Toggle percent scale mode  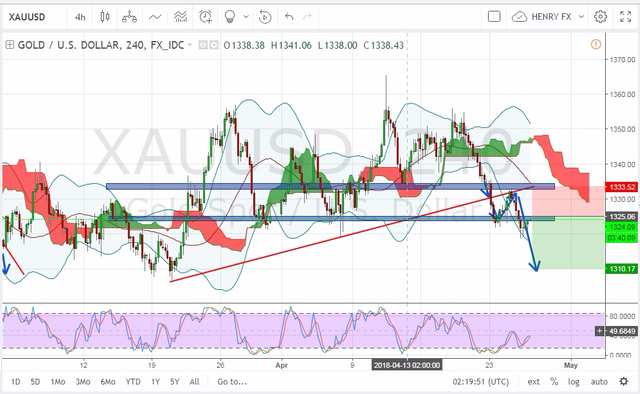click(554, 382)
